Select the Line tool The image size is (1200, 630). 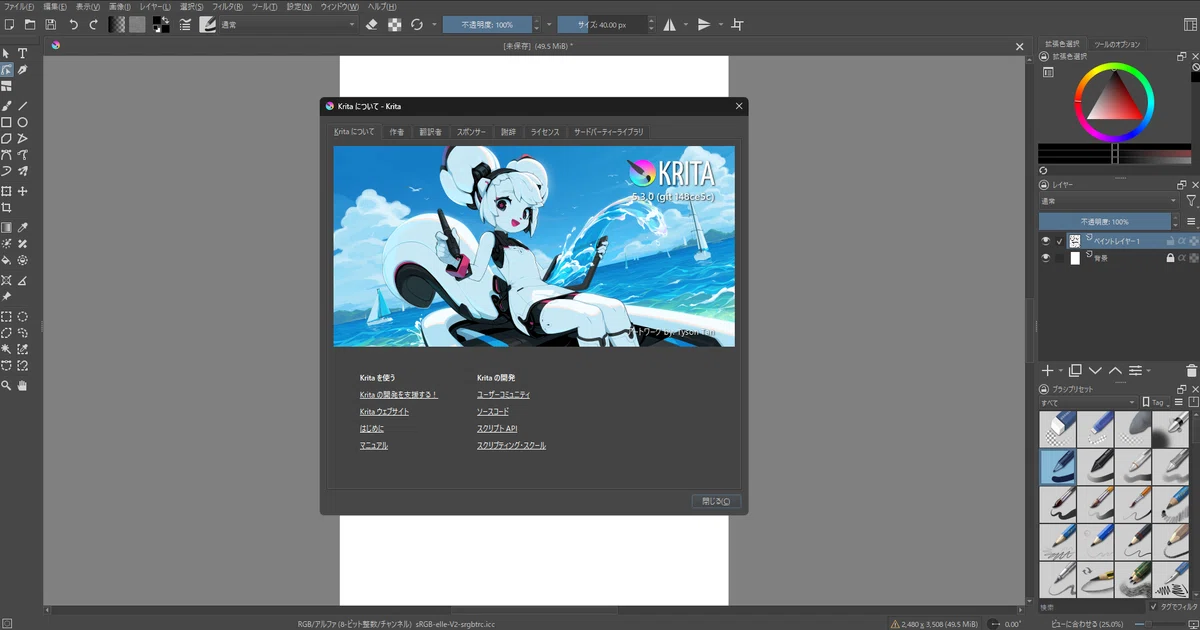[22, 105]
